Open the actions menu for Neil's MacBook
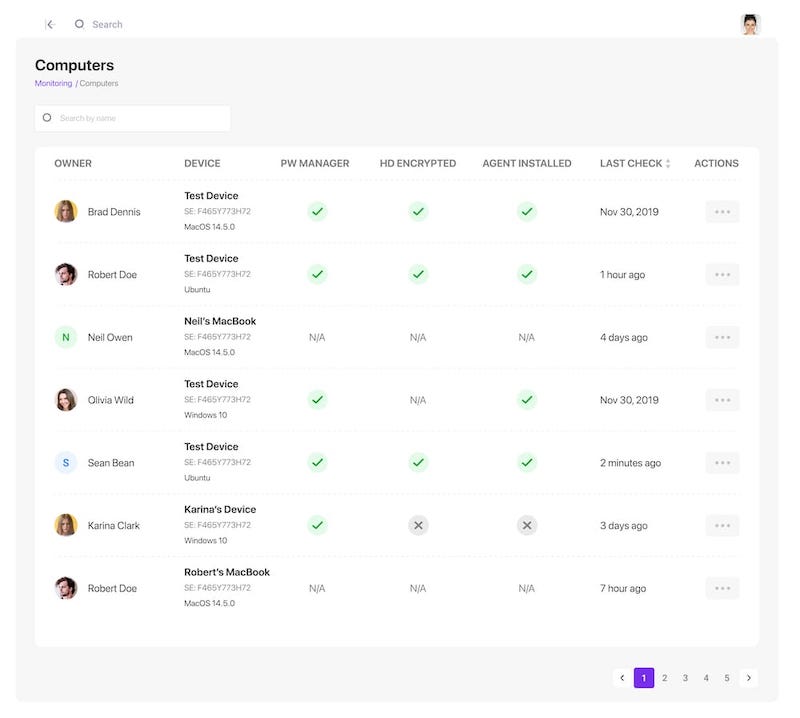The image size is (800, 718). pos(722,337)
